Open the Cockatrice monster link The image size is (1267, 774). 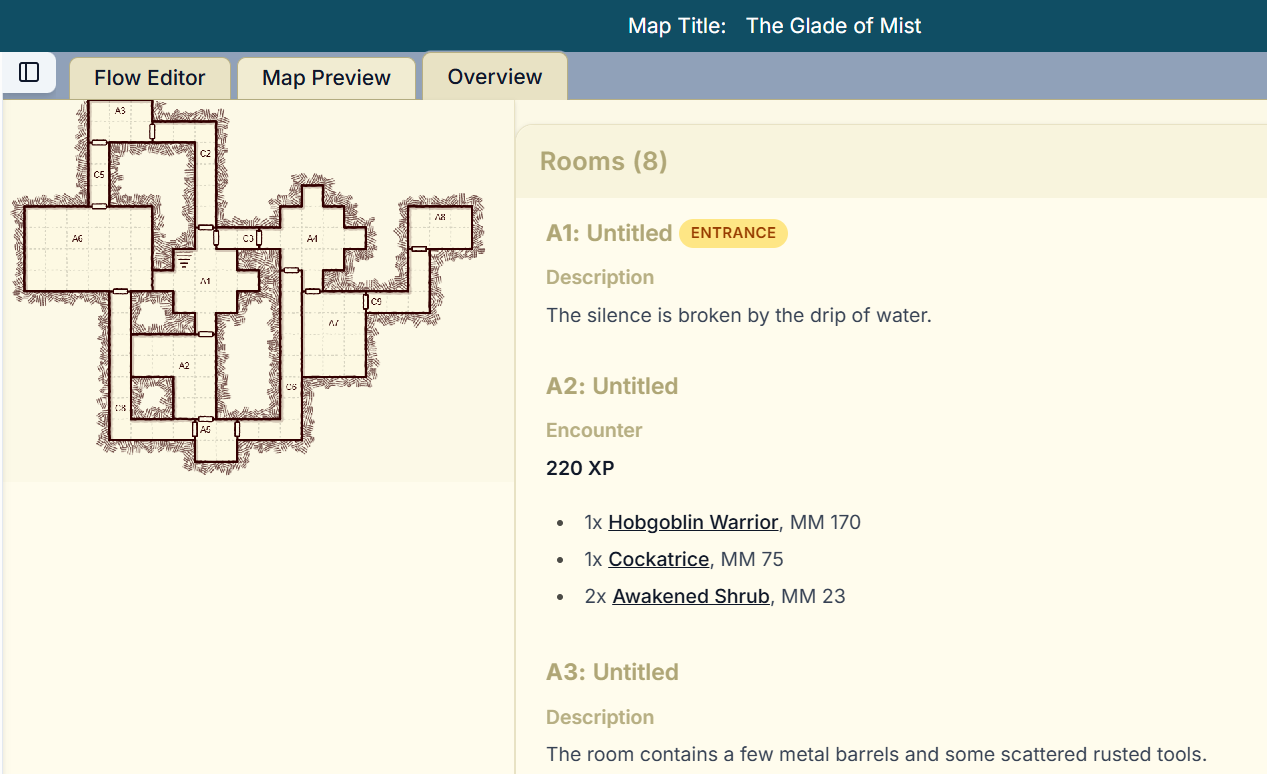coord(658,559)
